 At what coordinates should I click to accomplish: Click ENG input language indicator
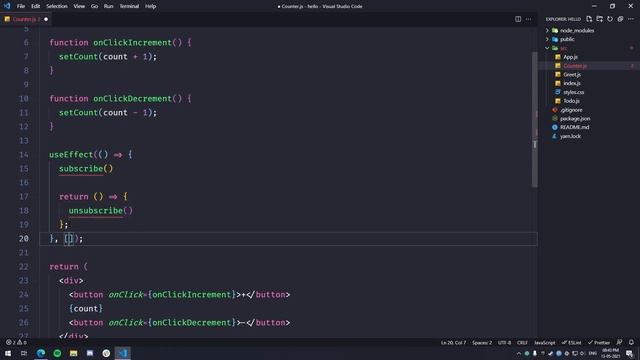pyautogui.click(x=593, y=353)
